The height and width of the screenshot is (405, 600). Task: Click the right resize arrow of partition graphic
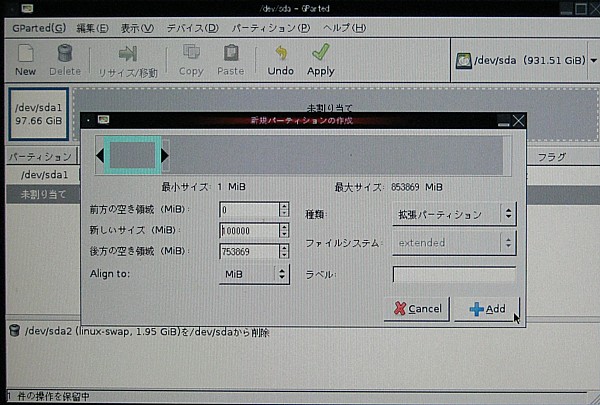(165, 155)
